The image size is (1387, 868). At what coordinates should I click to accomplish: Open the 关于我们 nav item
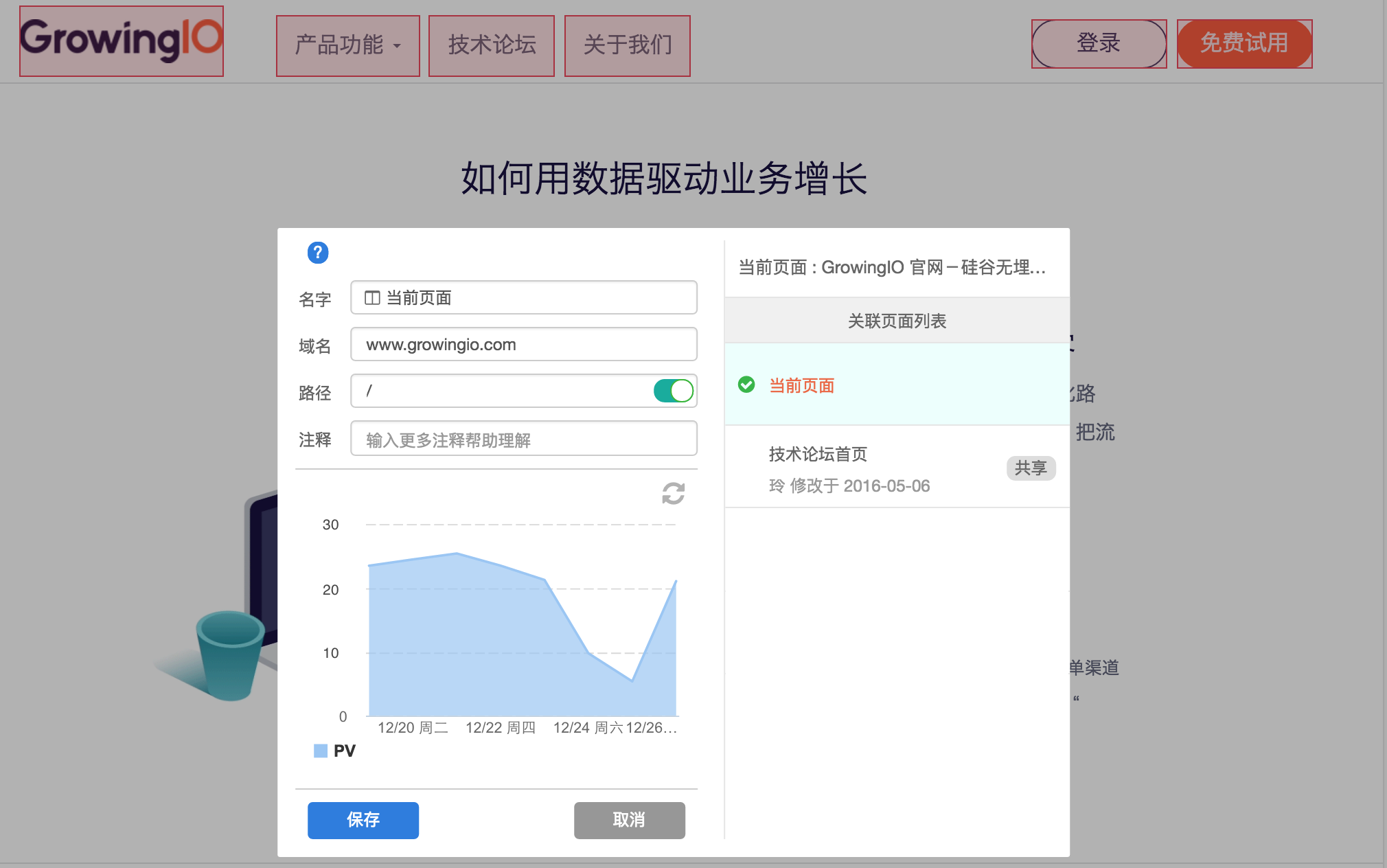pos(628,45)
